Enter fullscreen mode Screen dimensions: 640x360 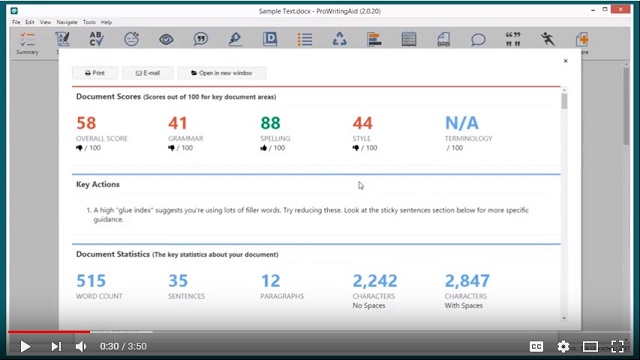click(x=618, y=347)
